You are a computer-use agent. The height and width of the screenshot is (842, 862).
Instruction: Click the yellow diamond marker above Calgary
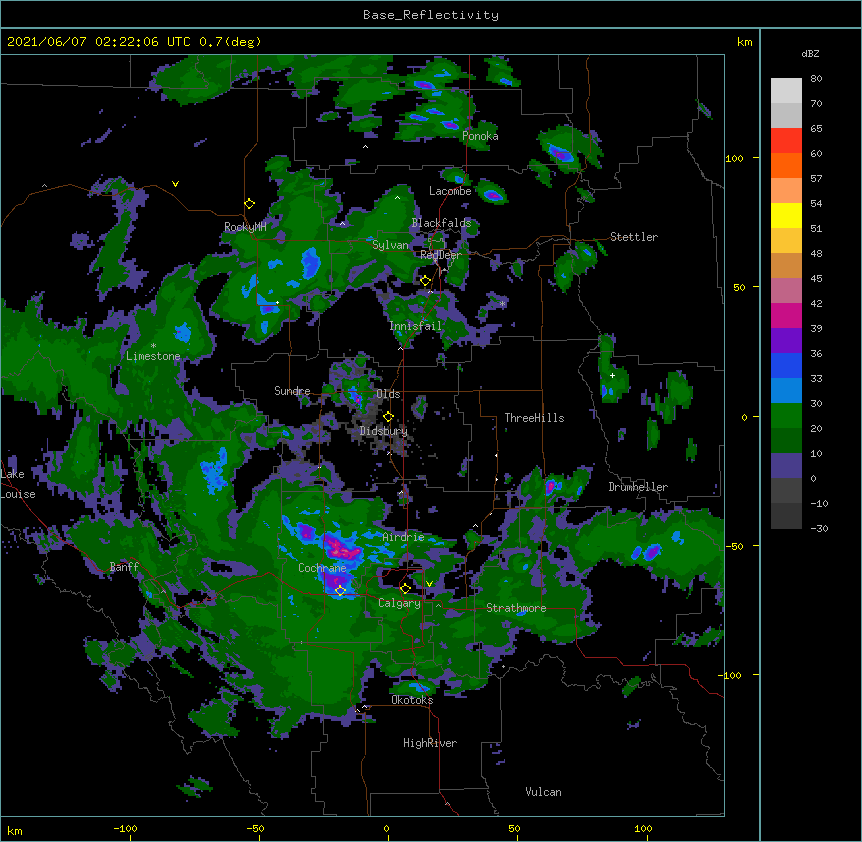pyautogui.click(x=405, y=588)
